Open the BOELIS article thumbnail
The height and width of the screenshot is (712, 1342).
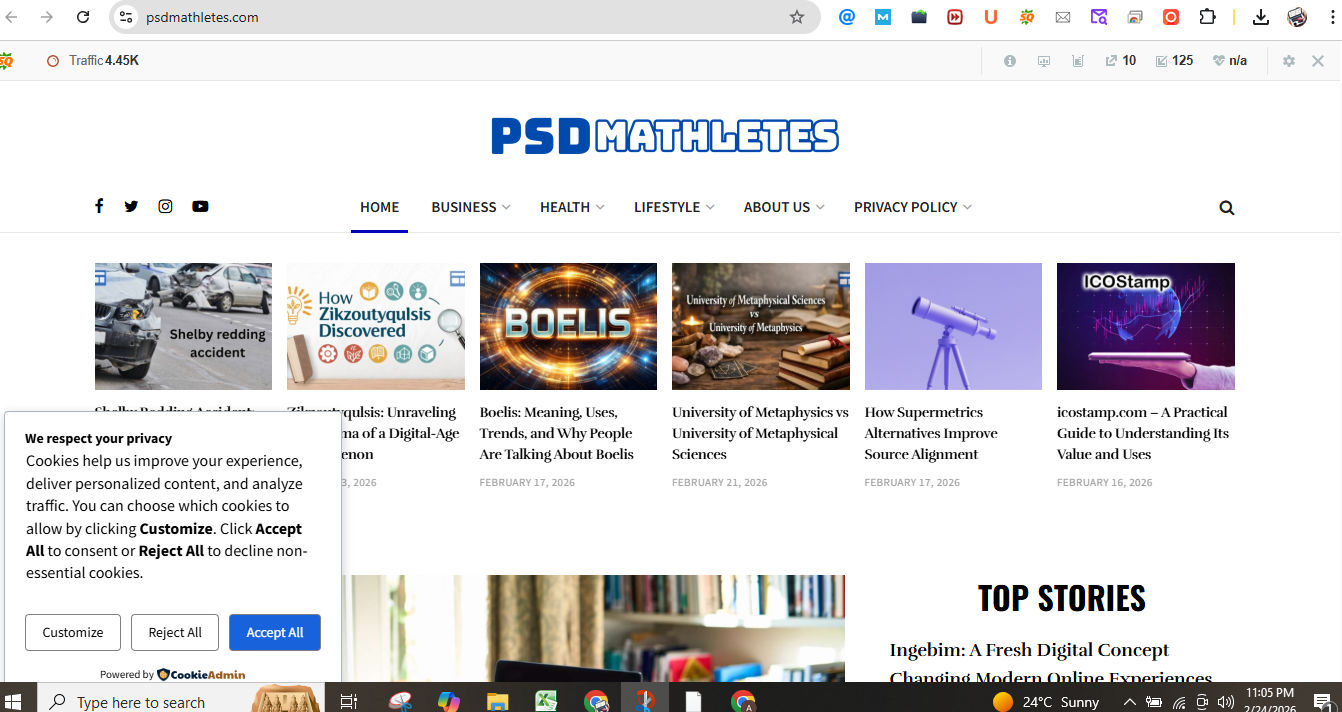point(568,326)
